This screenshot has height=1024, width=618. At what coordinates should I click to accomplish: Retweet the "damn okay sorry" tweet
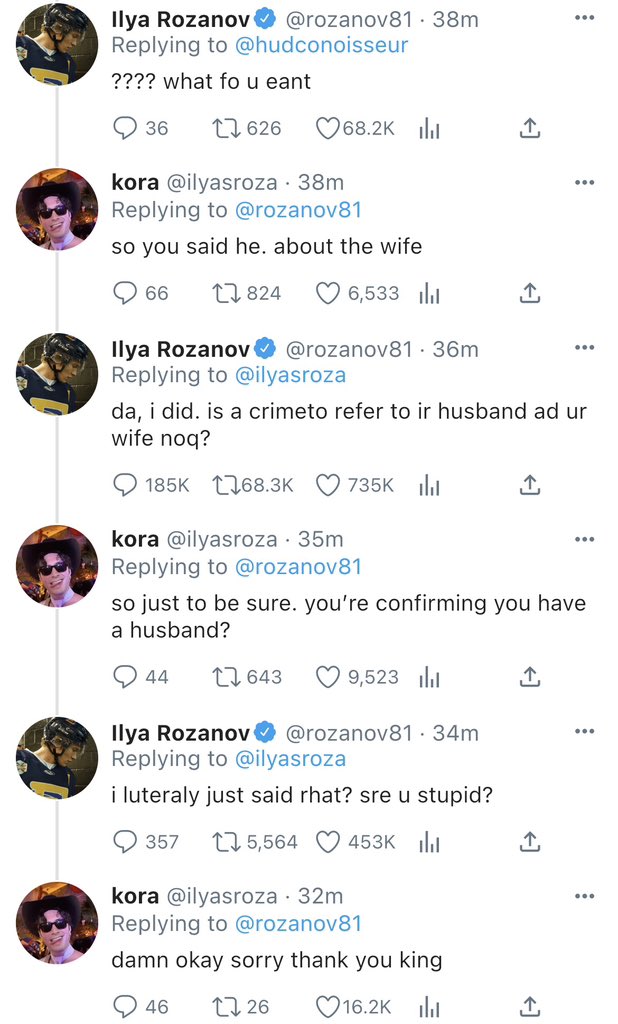pos(226,1007)
